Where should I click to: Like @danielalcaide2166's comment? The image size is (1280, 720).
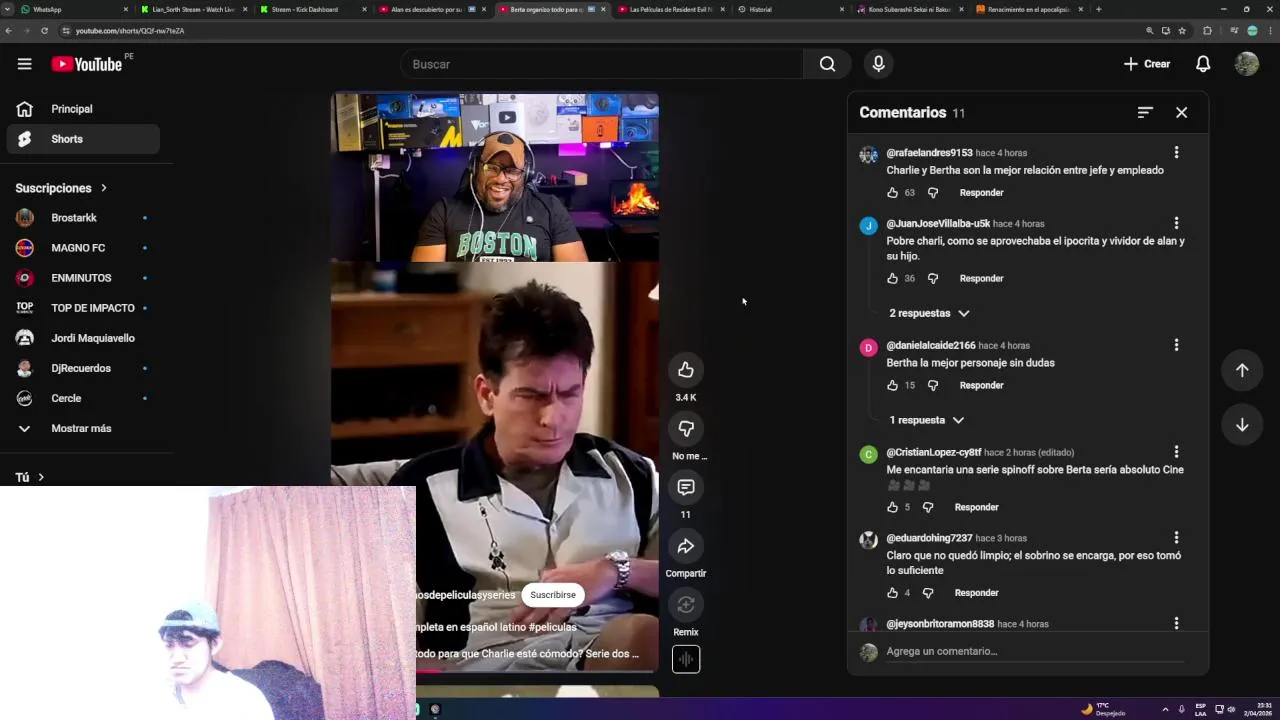point(893,385)
